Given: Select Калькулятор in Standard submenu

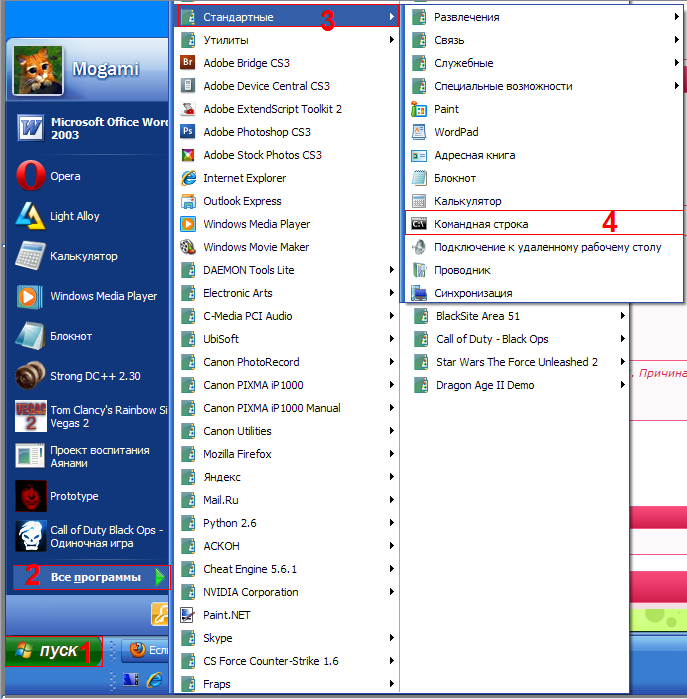Looking at the screenshot, I should (x=544, y=201).
